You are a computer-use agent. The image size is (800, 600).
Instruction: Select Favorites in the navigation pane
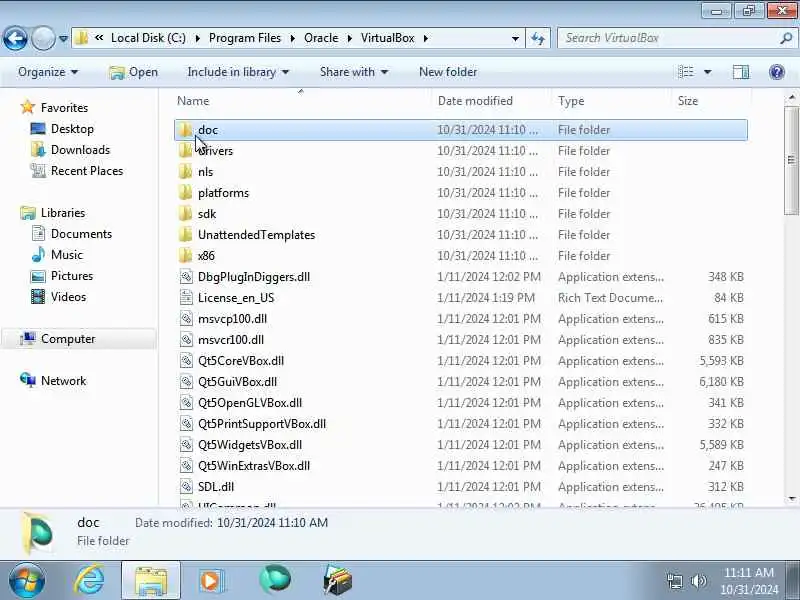tap(64, 108)
